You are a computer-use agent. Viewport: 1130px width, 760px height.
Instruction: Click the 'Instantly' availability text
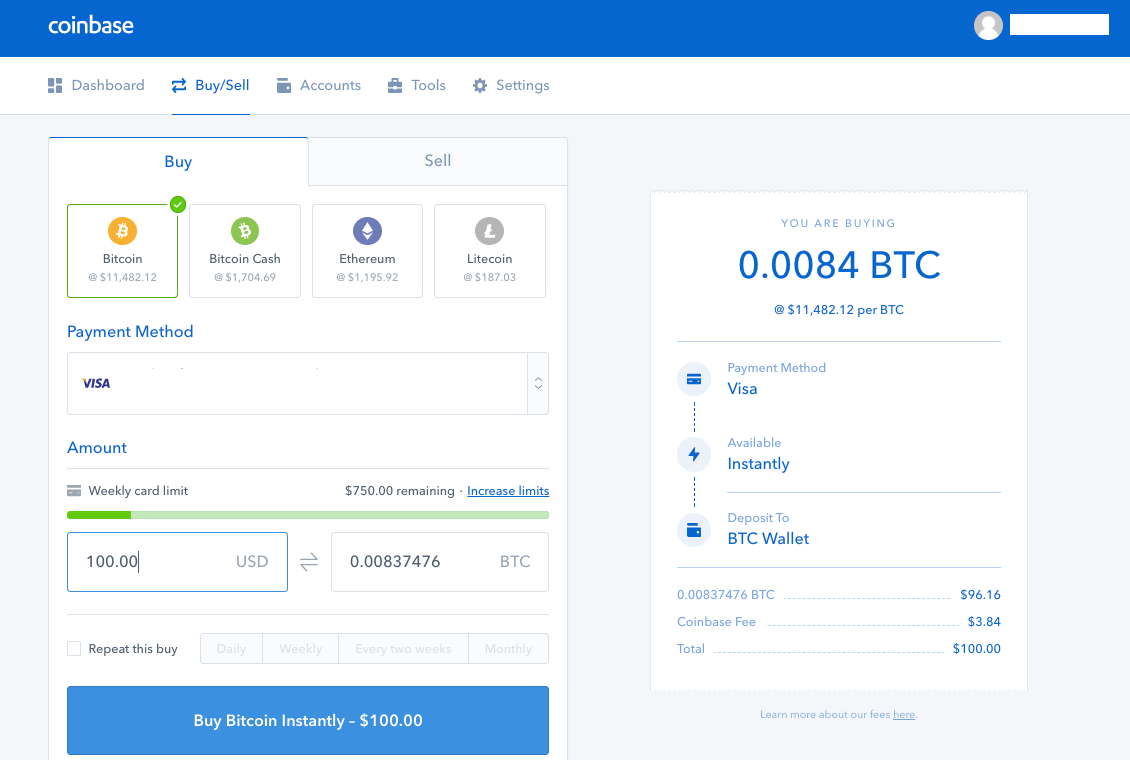coord(758,464)
